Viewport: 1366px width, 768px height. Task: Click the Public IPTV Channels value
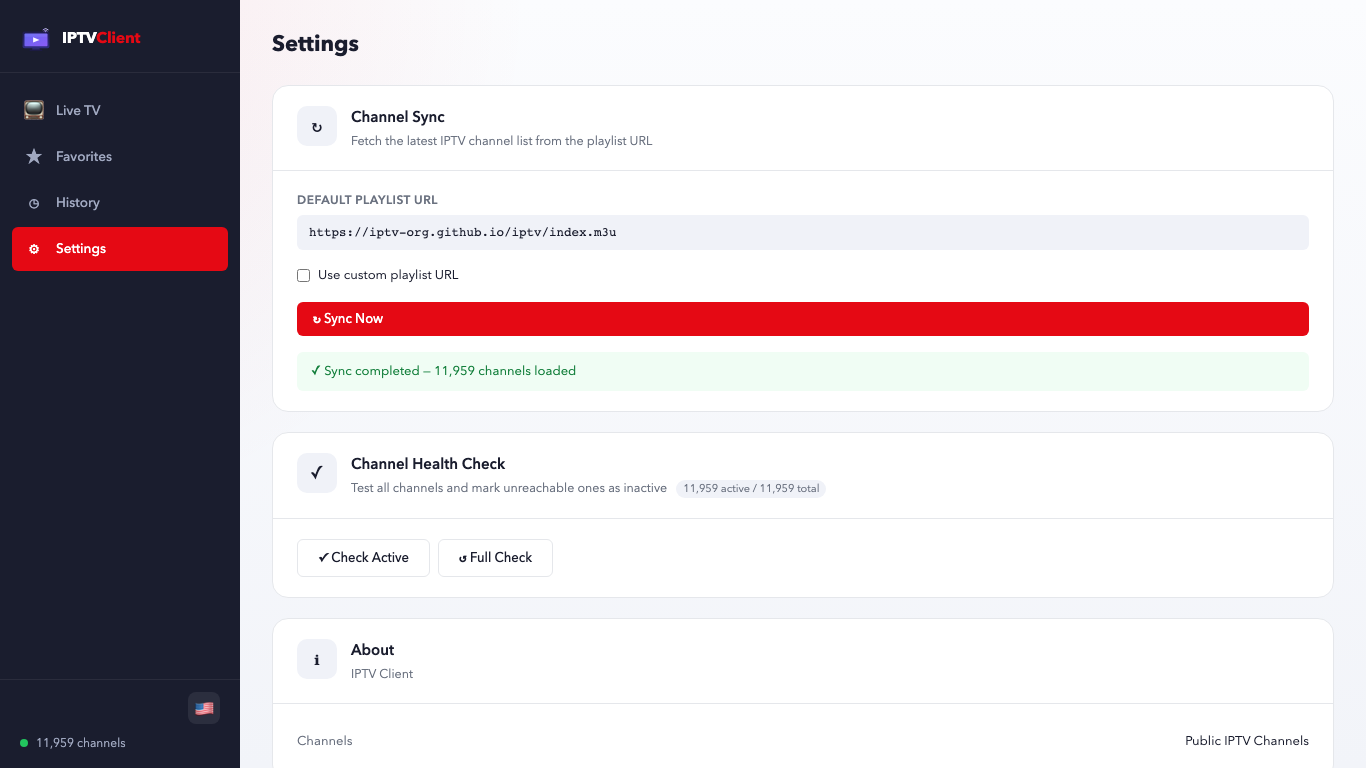pyautogui.click(x=1246, y=741)
